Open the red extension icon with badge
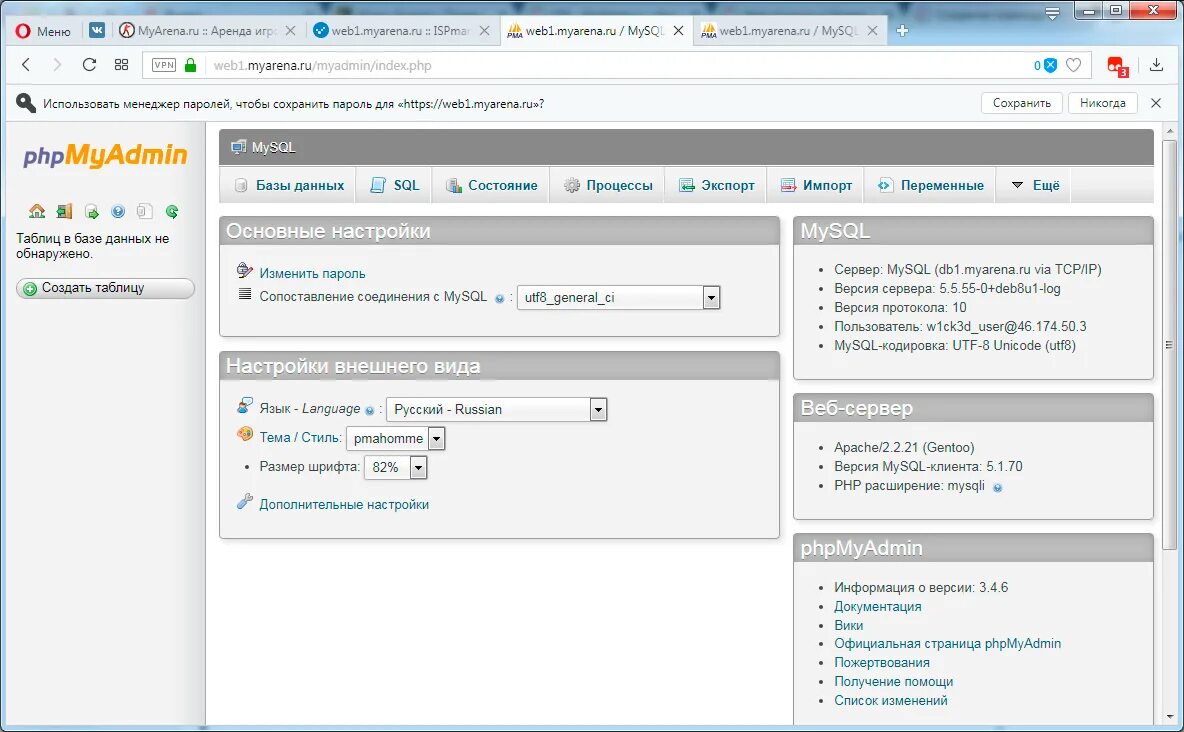The height and width of the screenshot is (732, 1184). coord(1117,66)
